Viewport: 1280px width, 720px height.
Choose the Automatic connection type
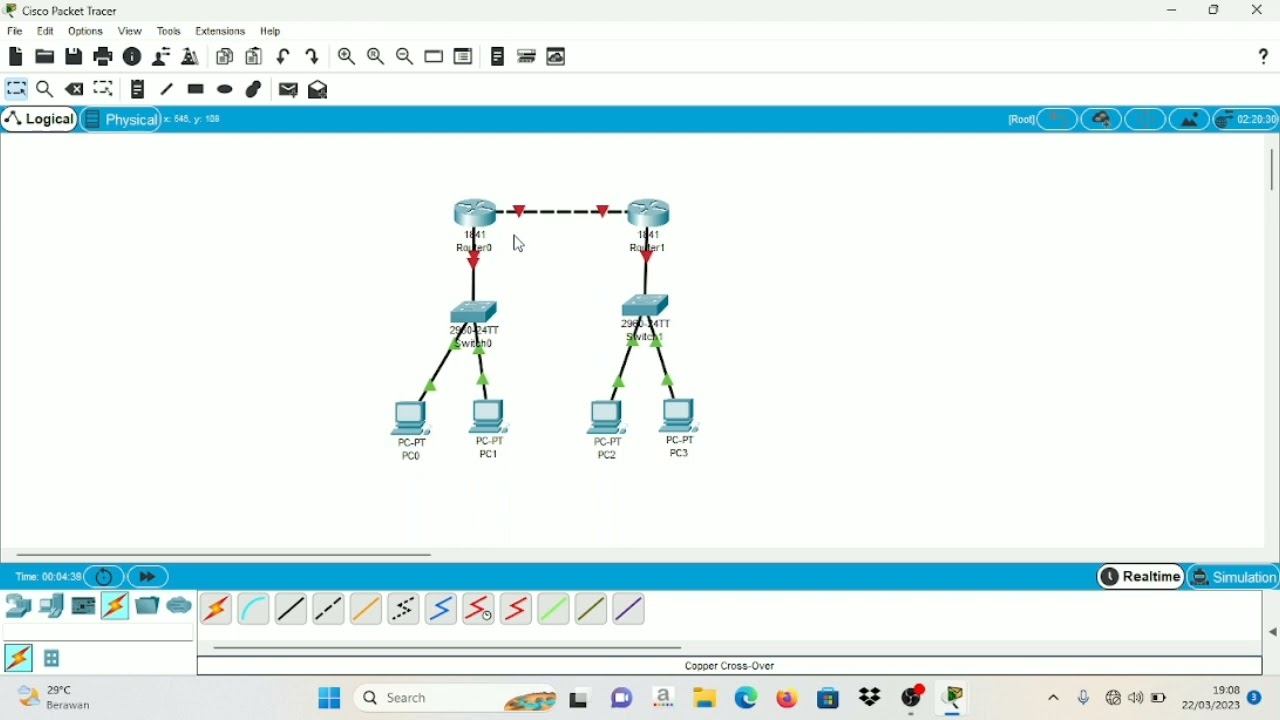coord(217,609)
